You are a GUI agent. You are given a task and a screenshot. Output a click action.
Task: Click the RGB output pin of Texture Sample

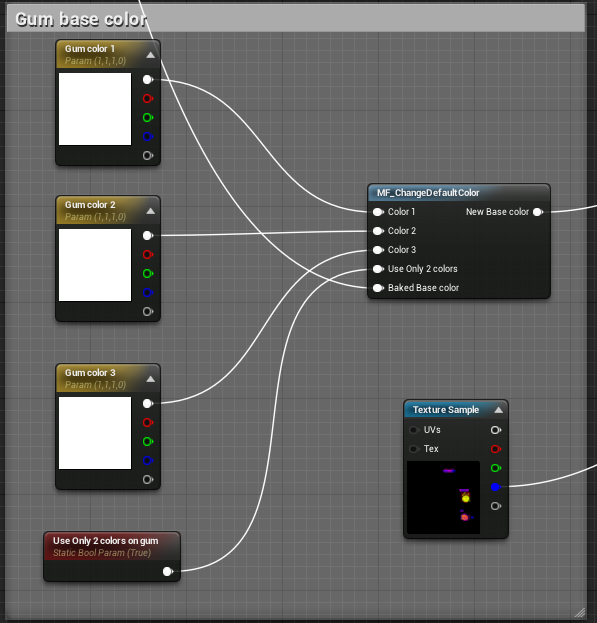[x=496, y=430]
